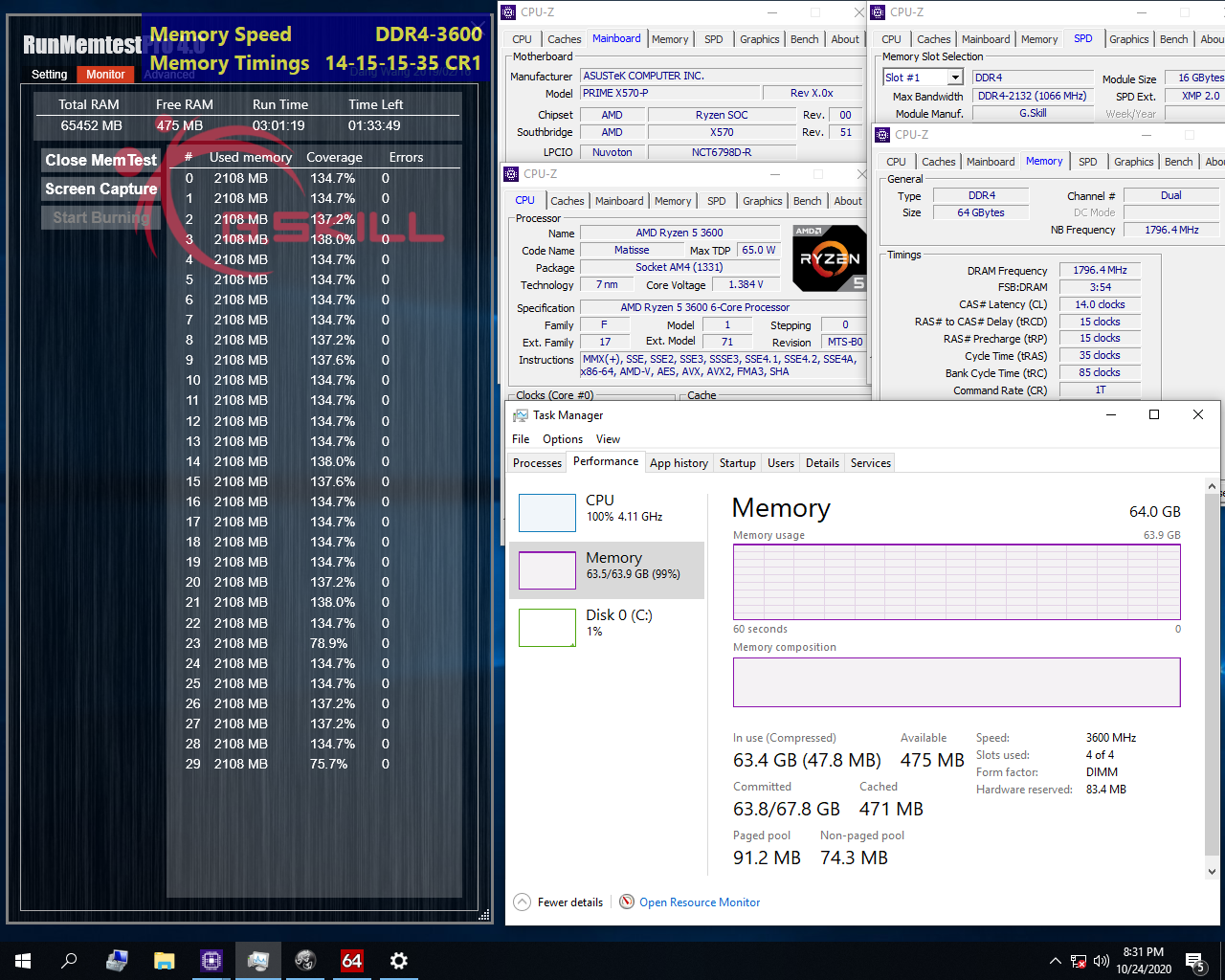Screen dimensions: 1225x980
Task: Switch to Task Manager via its taskbar icon
Action: pyautogui.click(x=258, y=960)
